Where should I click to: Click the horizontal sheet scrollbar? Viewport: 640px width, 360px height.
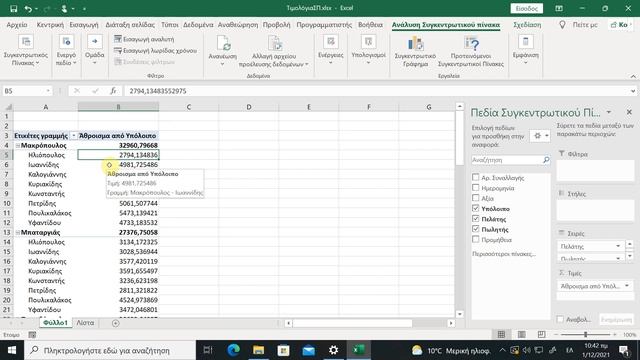[x=352, y=323]
